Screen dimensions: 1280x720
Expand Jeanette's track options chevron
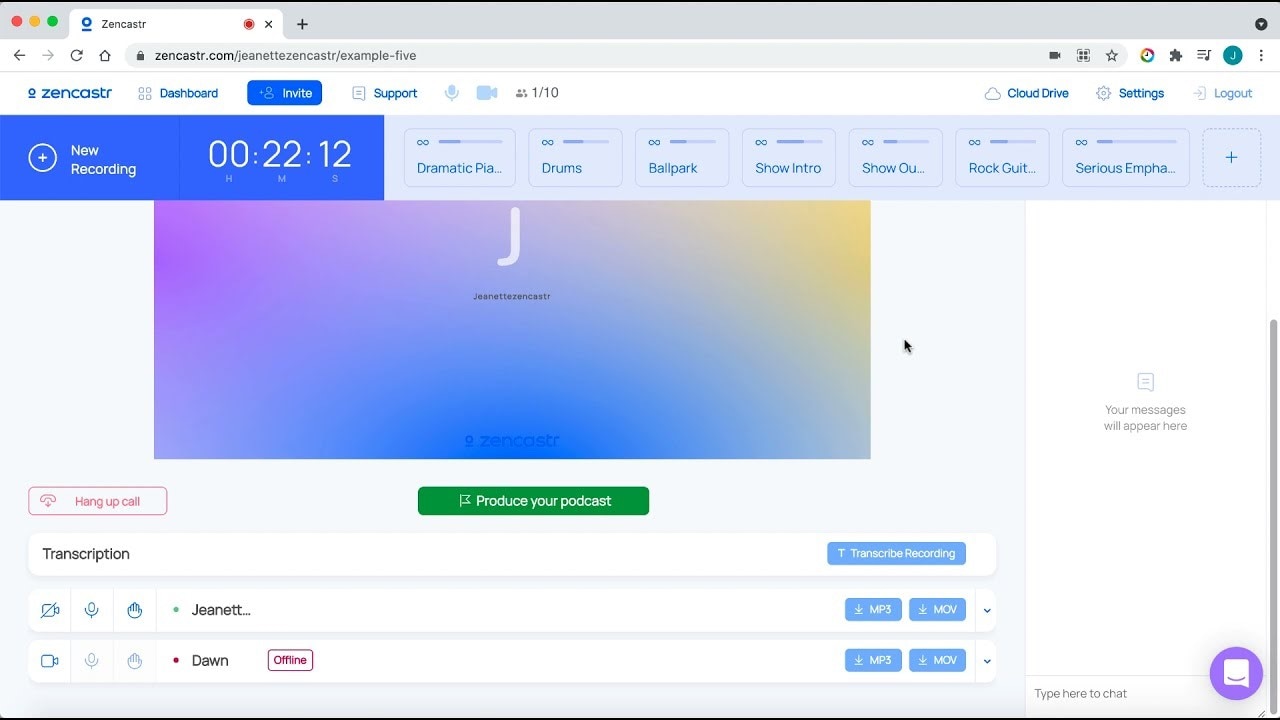(987, 610)
